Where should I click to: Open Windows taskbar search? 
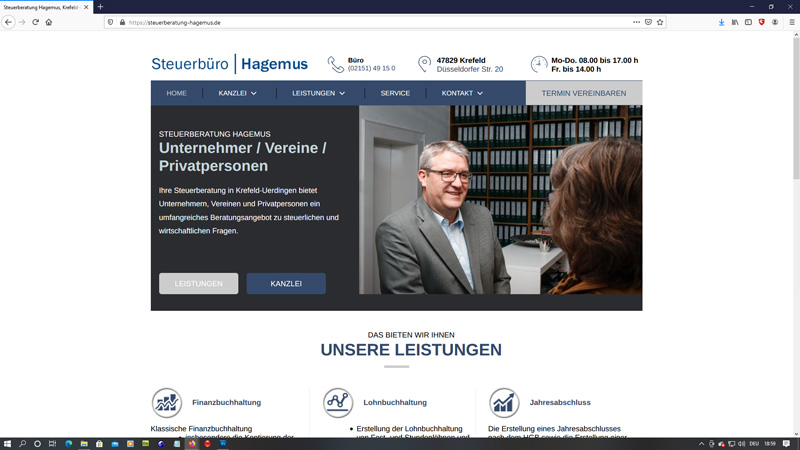coord(22,444)
